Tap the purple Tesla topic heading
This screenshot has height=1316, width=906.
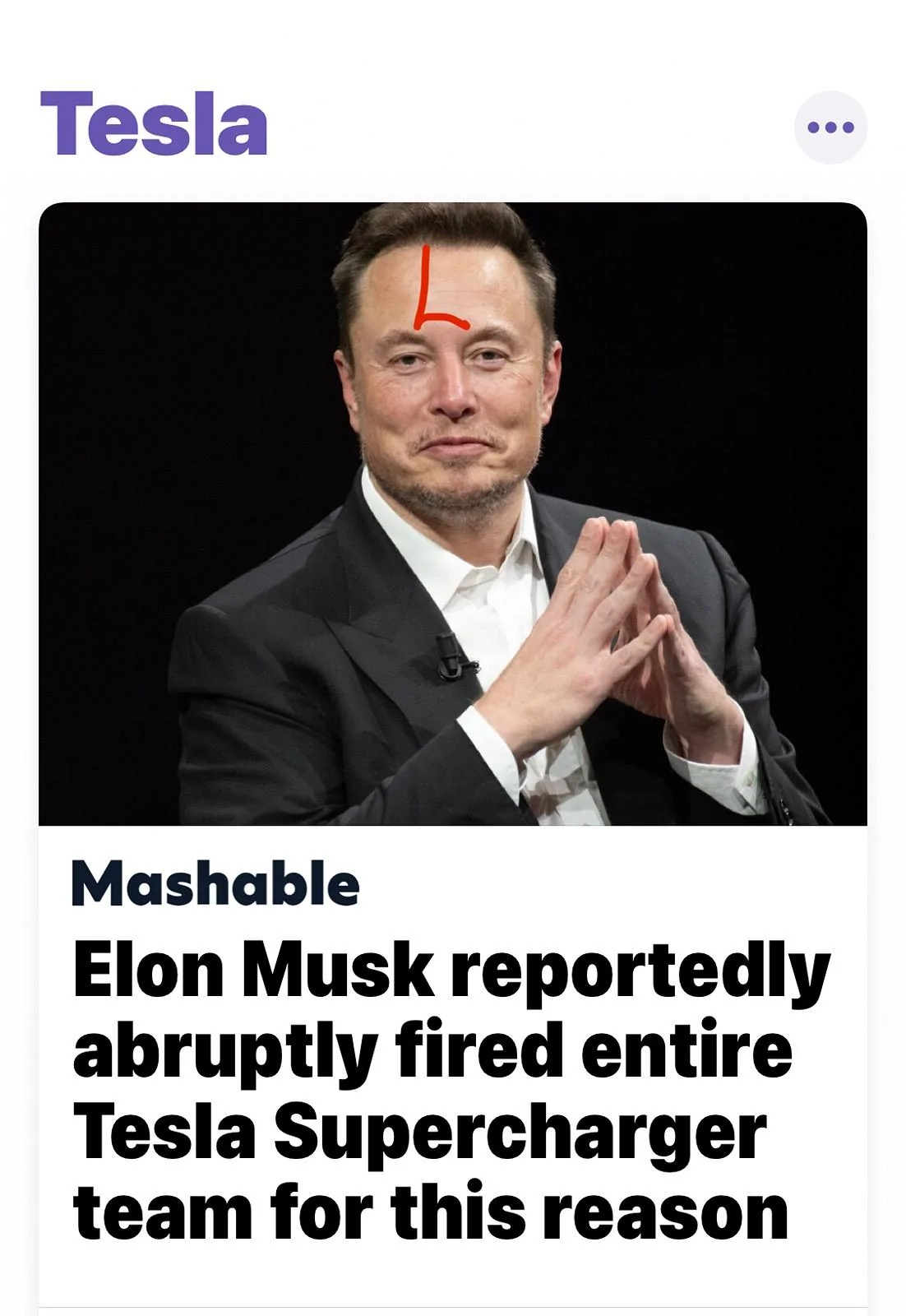(154, 123)
